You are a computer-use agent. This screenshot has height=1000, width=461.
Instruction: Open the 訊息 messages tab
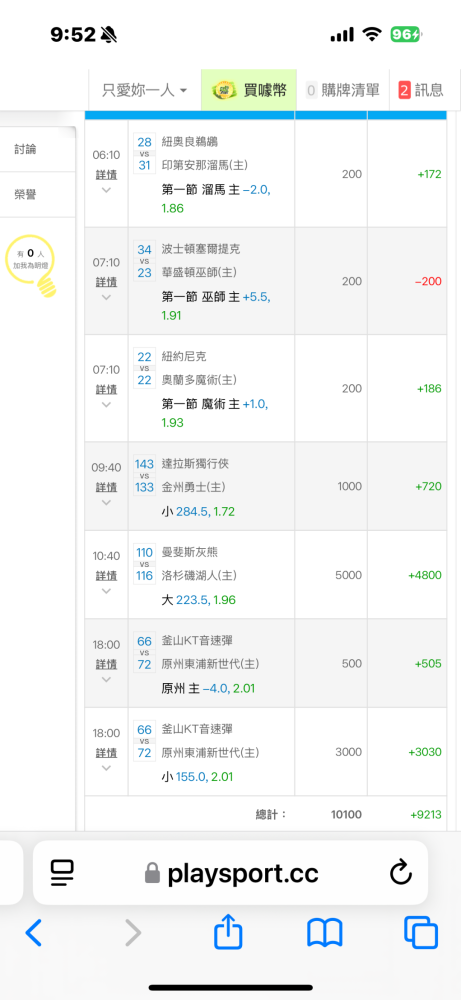[x=421, y=91]
